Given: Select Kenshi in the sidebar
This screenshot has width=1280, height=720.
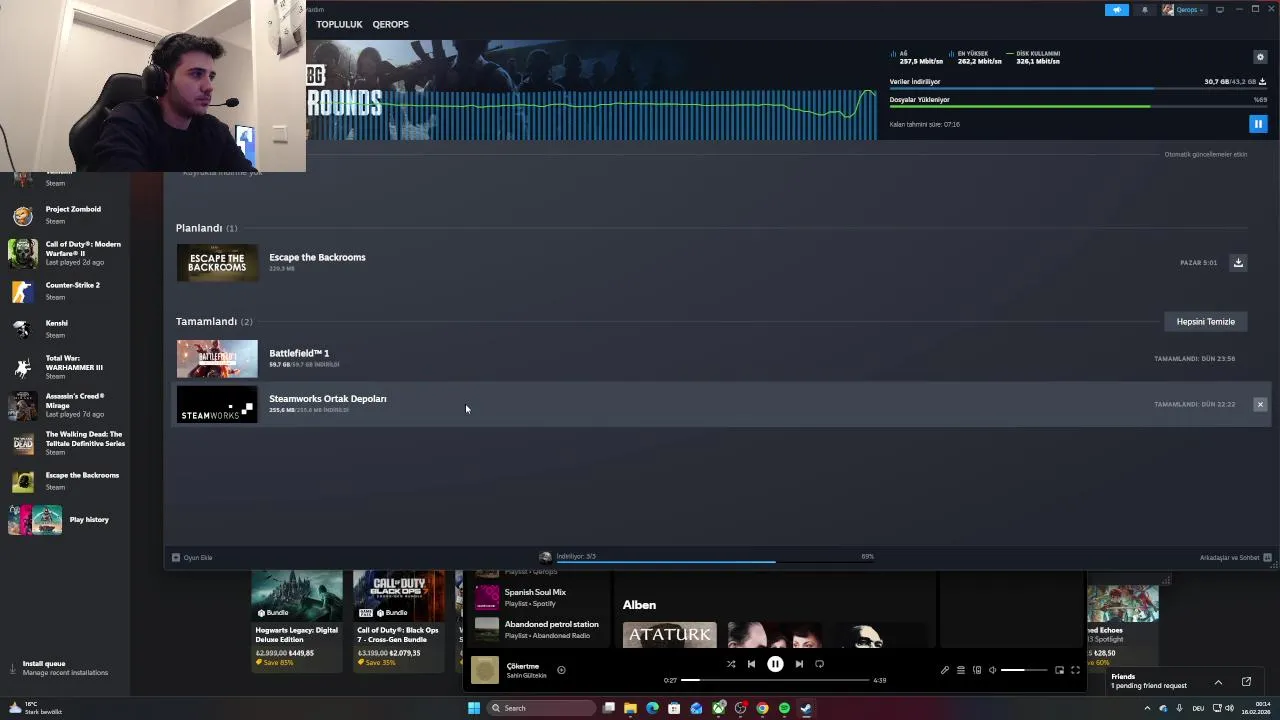Looking at the screenshot, I should click(x=65, y=328).
